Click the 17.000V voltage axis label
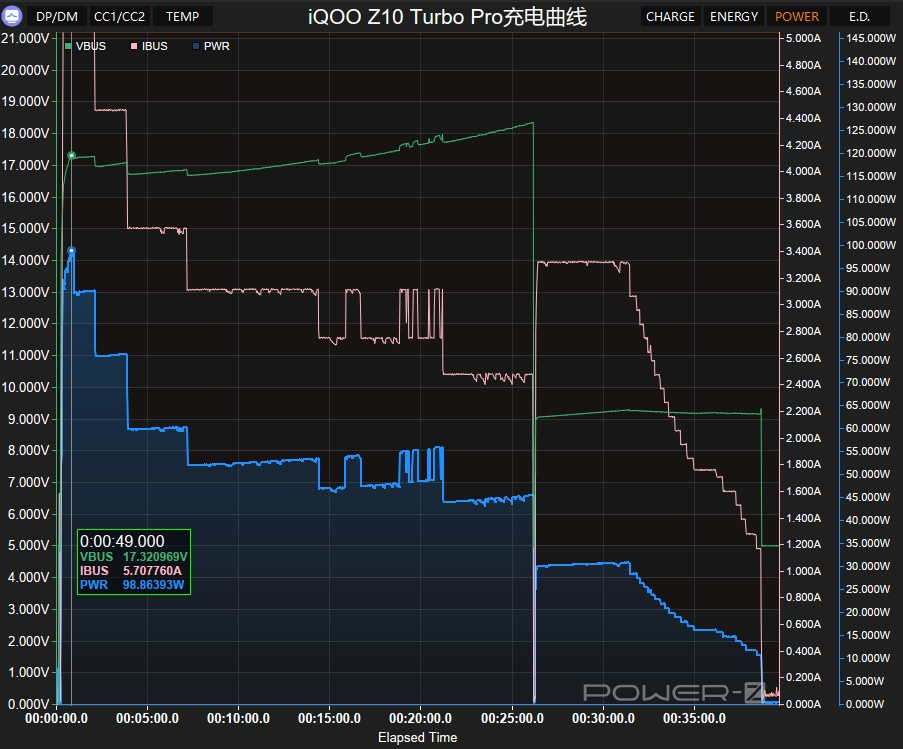Viewport: 903px width, 749px height. tap(25, 165)
